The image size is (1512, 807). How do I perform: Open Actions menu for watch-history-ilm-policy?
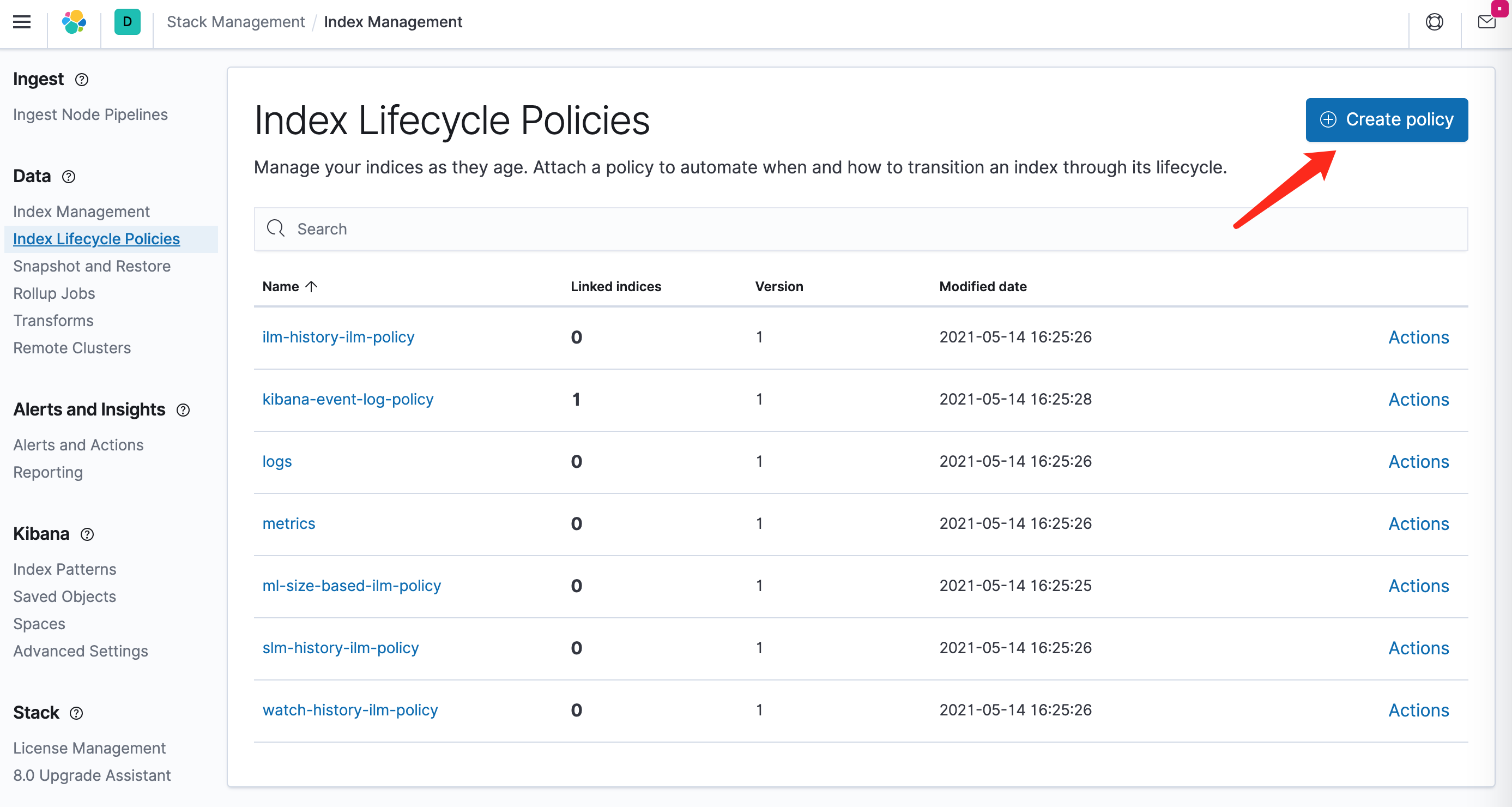[1418, 710]
